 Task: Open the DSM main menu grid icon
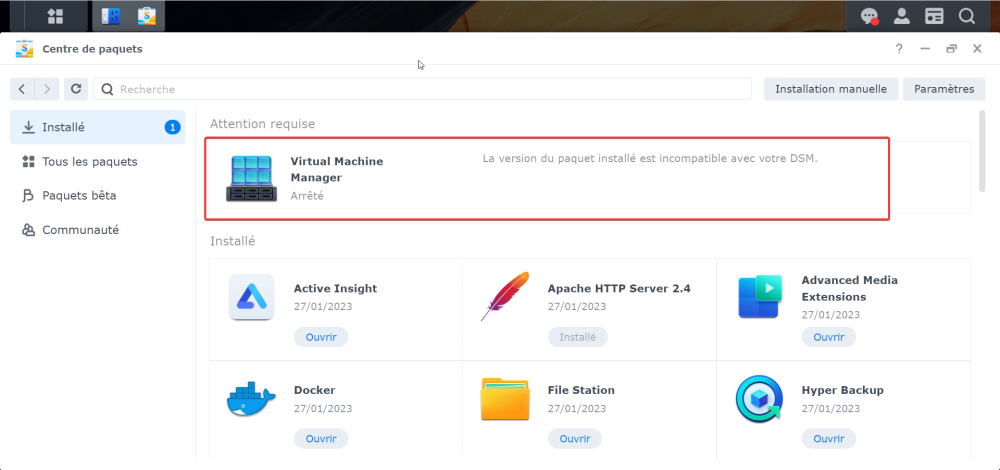point(55,16)
